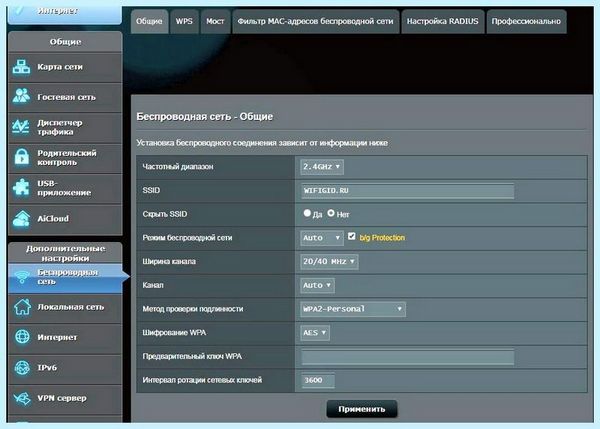Expand the channel width 20/40 MHz dropdown

(329, 262)
